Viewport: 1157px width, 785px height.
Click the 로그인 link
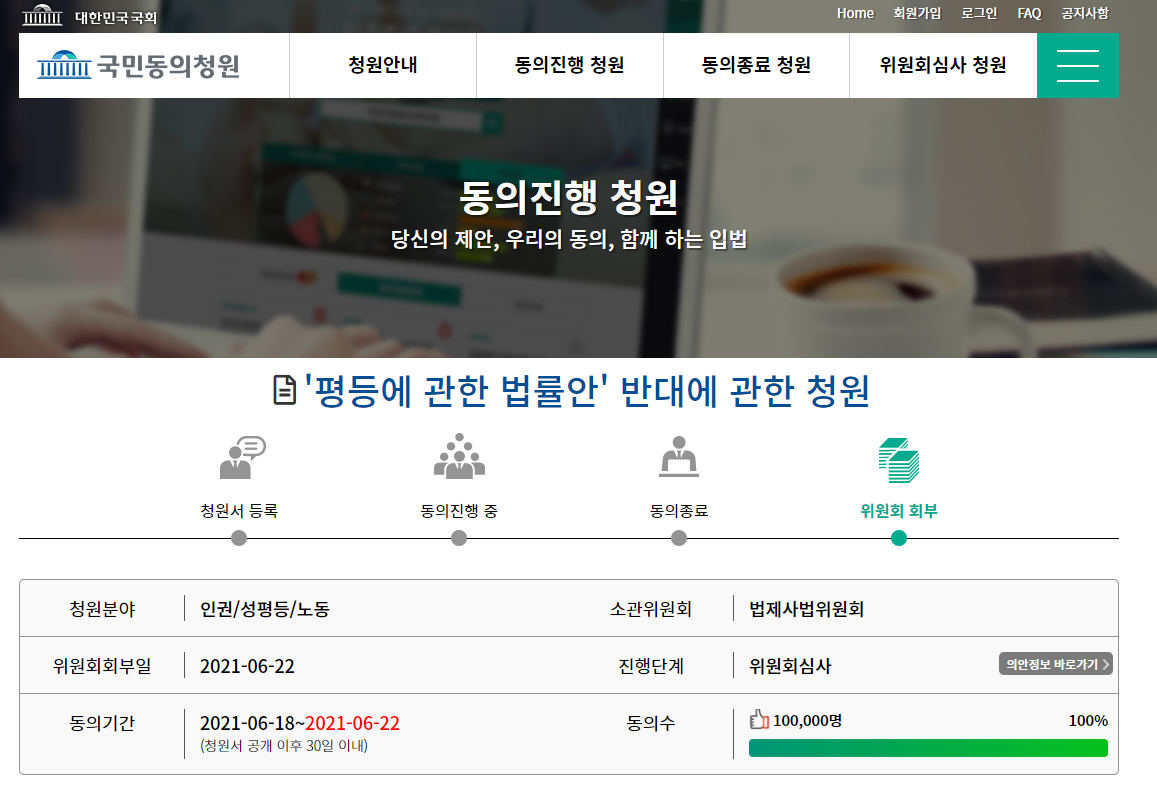pyautogui.click(x=979, y=13)
